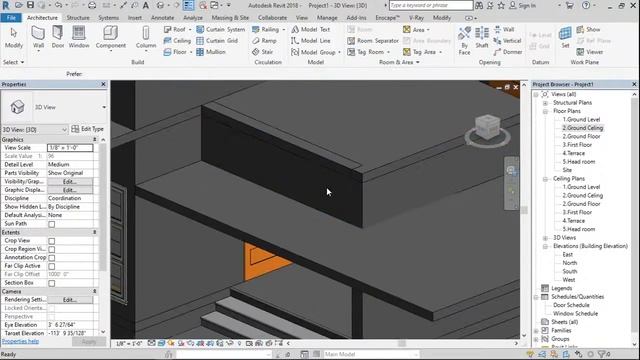Click the Tag Room tool
The width and height of the screenshot is (640, 360).
(x=368, y=52)
